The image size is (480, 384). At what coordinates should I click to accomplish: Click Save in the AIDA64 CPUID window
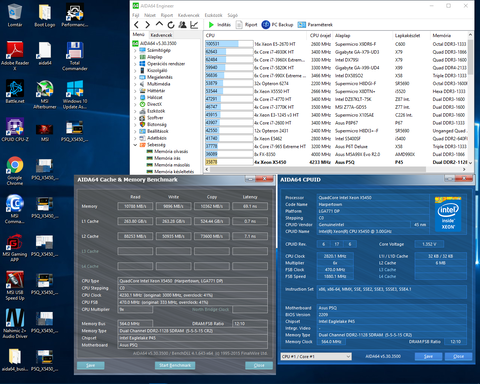tap(428, 356)
